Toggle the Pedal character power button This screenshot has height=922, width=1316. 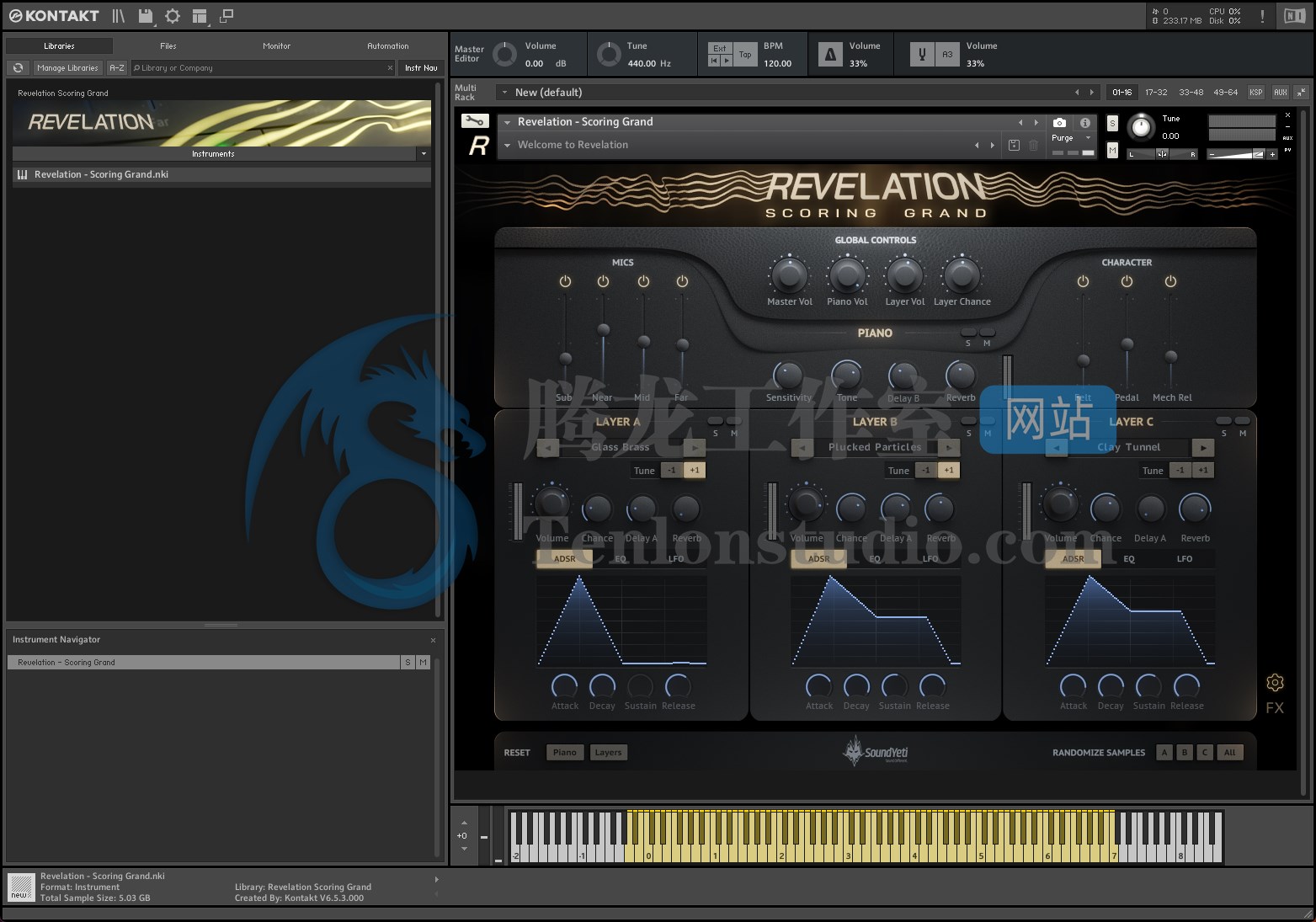pyautogui.click(x=1127, y=281)
